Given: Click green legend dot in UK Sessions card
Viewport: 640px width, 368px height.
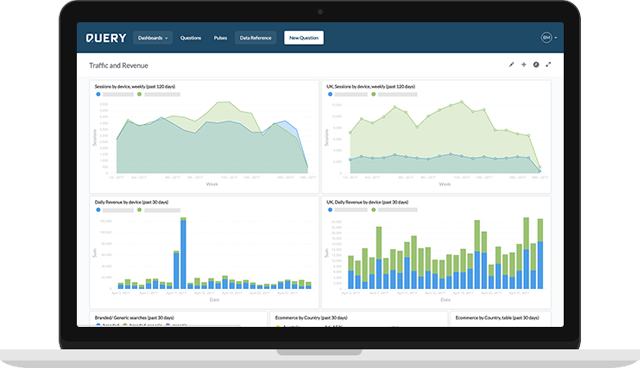Looking at the screenshot, I should coord(373,94).
